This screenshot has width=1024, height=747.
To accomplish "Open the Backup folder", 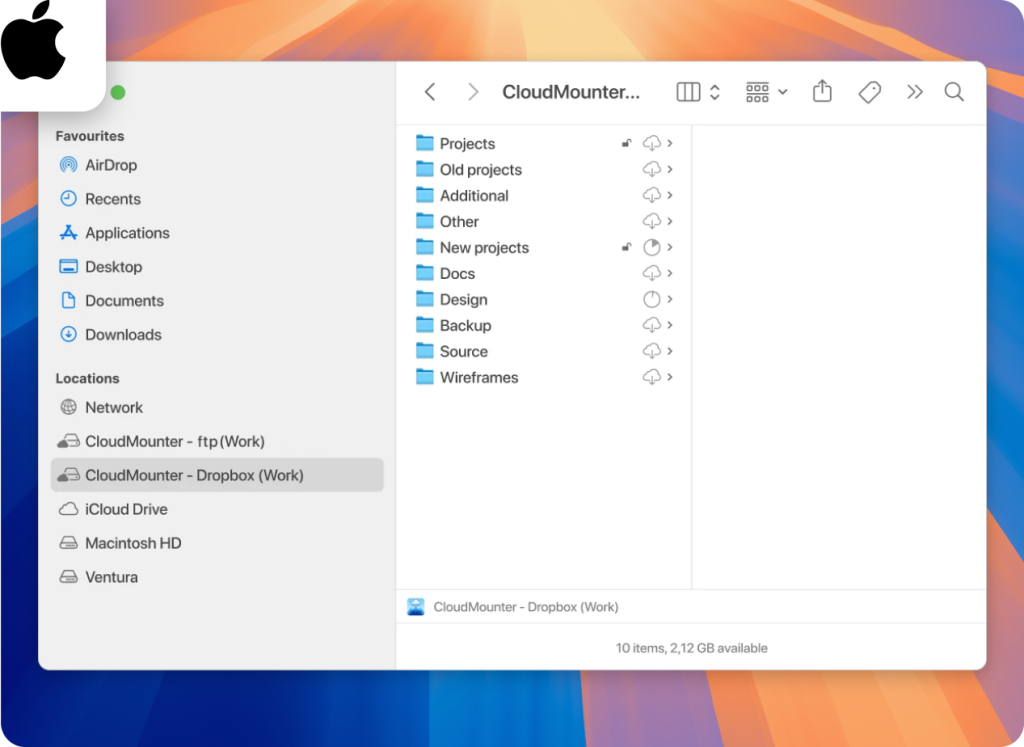I will click(x=465, y=326).
